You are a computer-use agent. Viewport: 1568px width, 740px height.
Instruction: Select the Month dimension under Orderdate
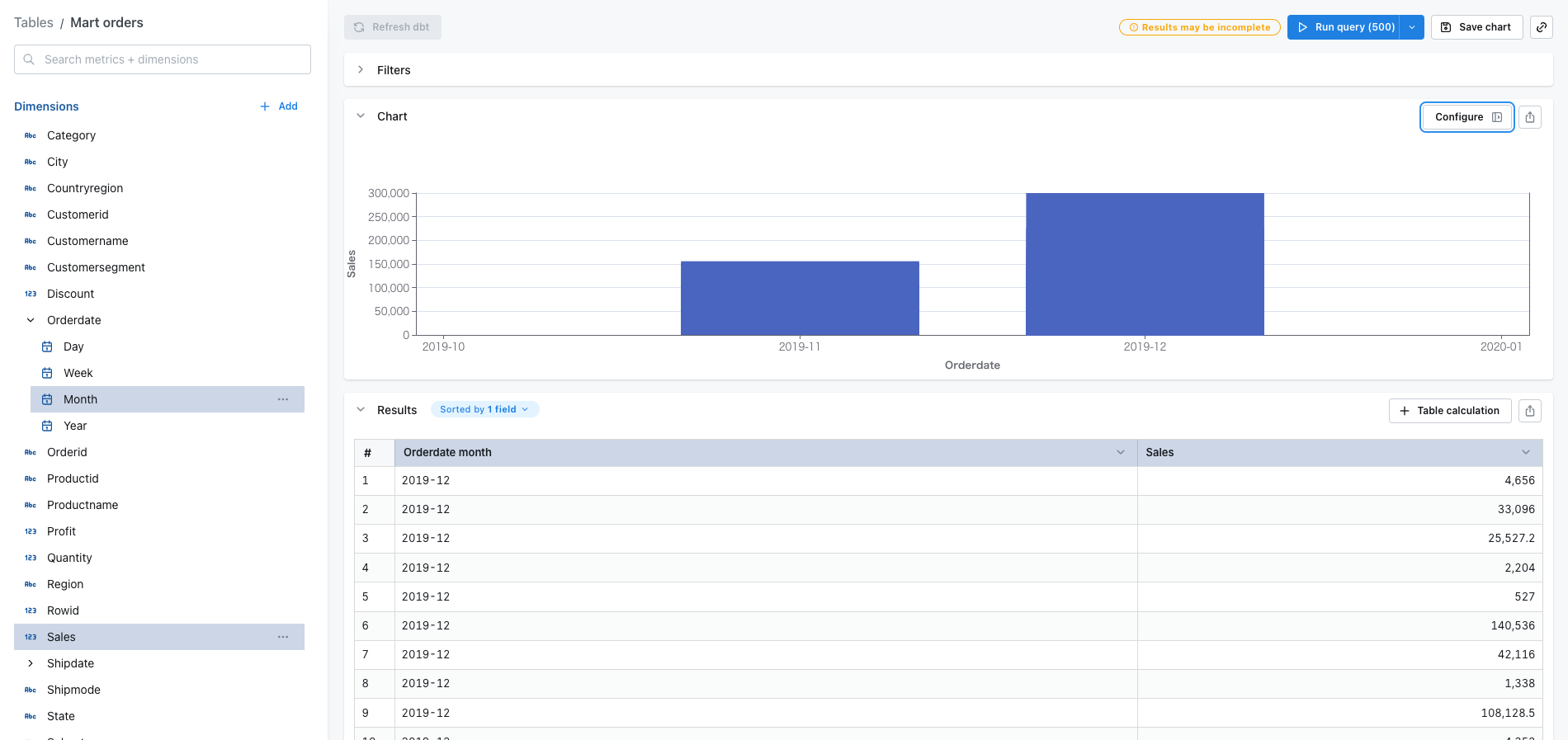(168, 399)
